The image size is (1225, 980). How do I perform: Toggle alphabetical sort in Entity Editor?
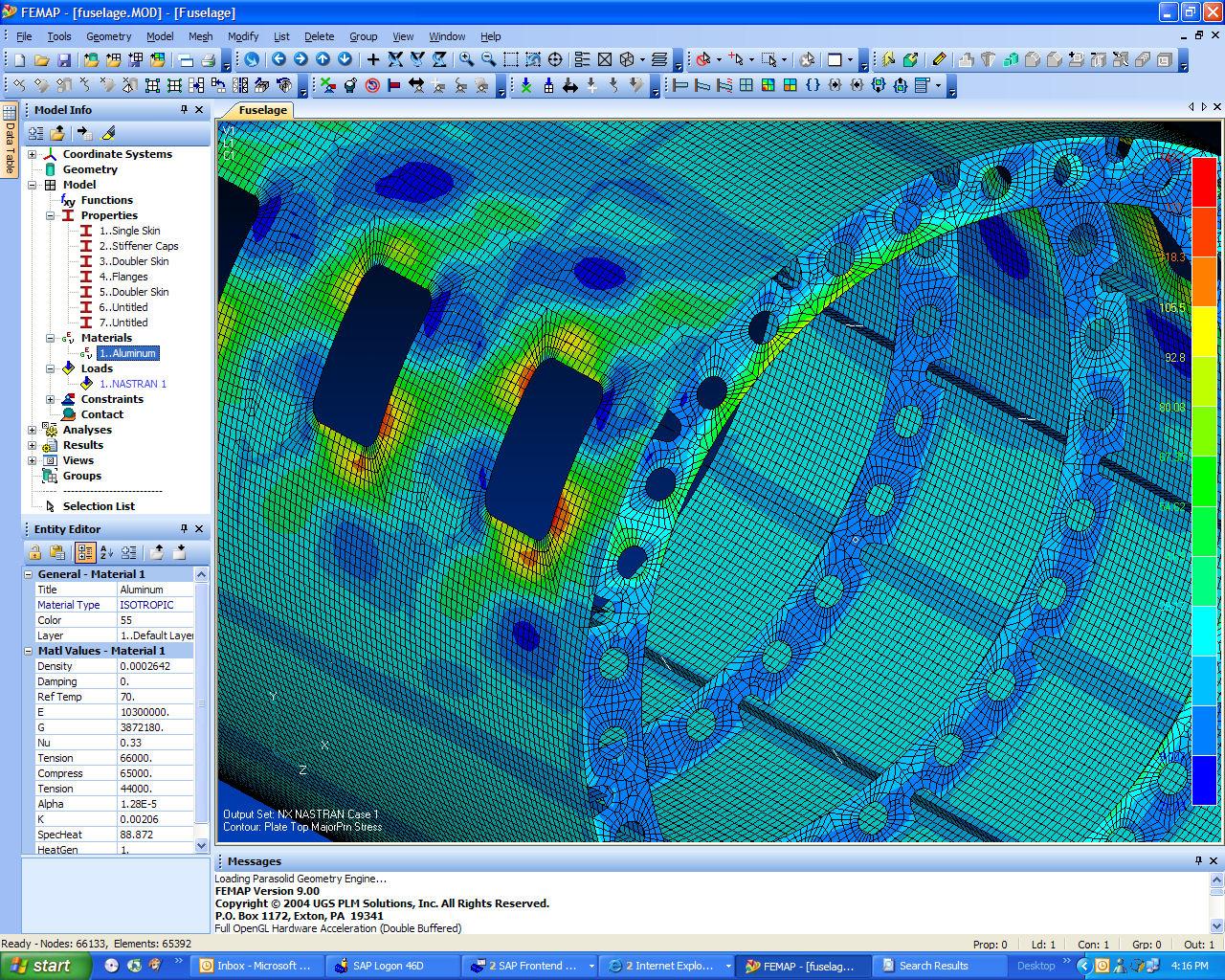(106, 552)
